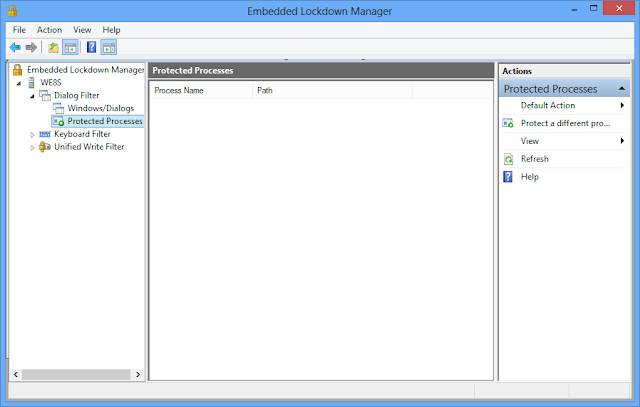Open the Default Action submenu arrow
This screenshot has width=640, height=407.
click(x=622, y=105)
